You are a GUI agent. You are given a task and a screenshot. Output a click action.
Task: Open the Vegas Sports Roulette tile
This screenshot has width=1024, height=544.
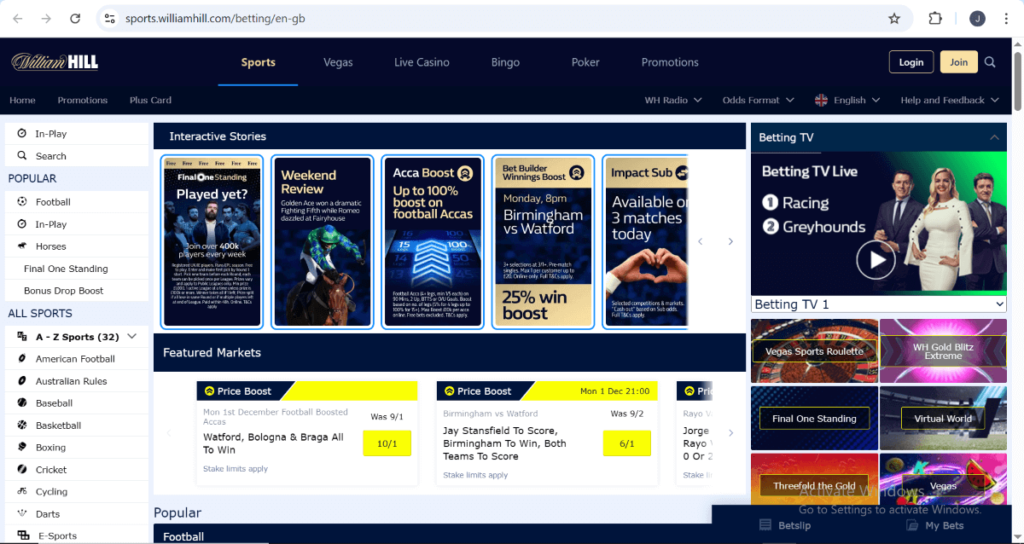(x=814, y=351)
